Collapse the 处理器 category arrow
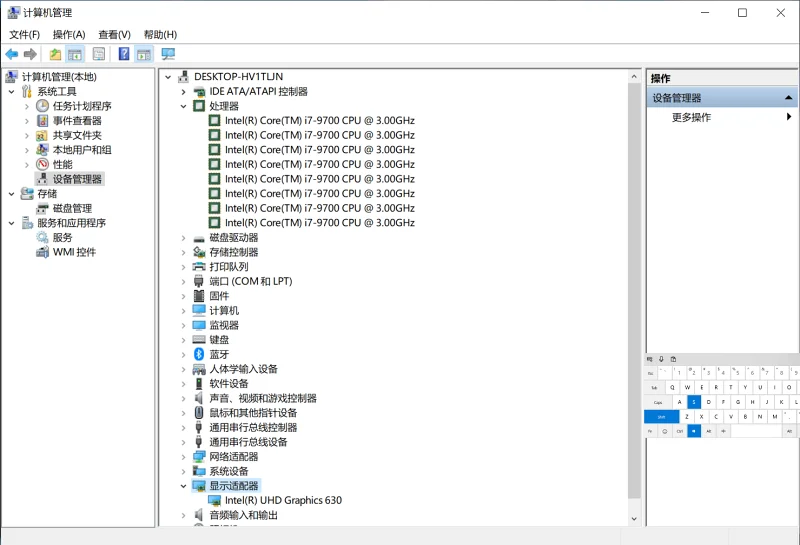 click(184, 107)
